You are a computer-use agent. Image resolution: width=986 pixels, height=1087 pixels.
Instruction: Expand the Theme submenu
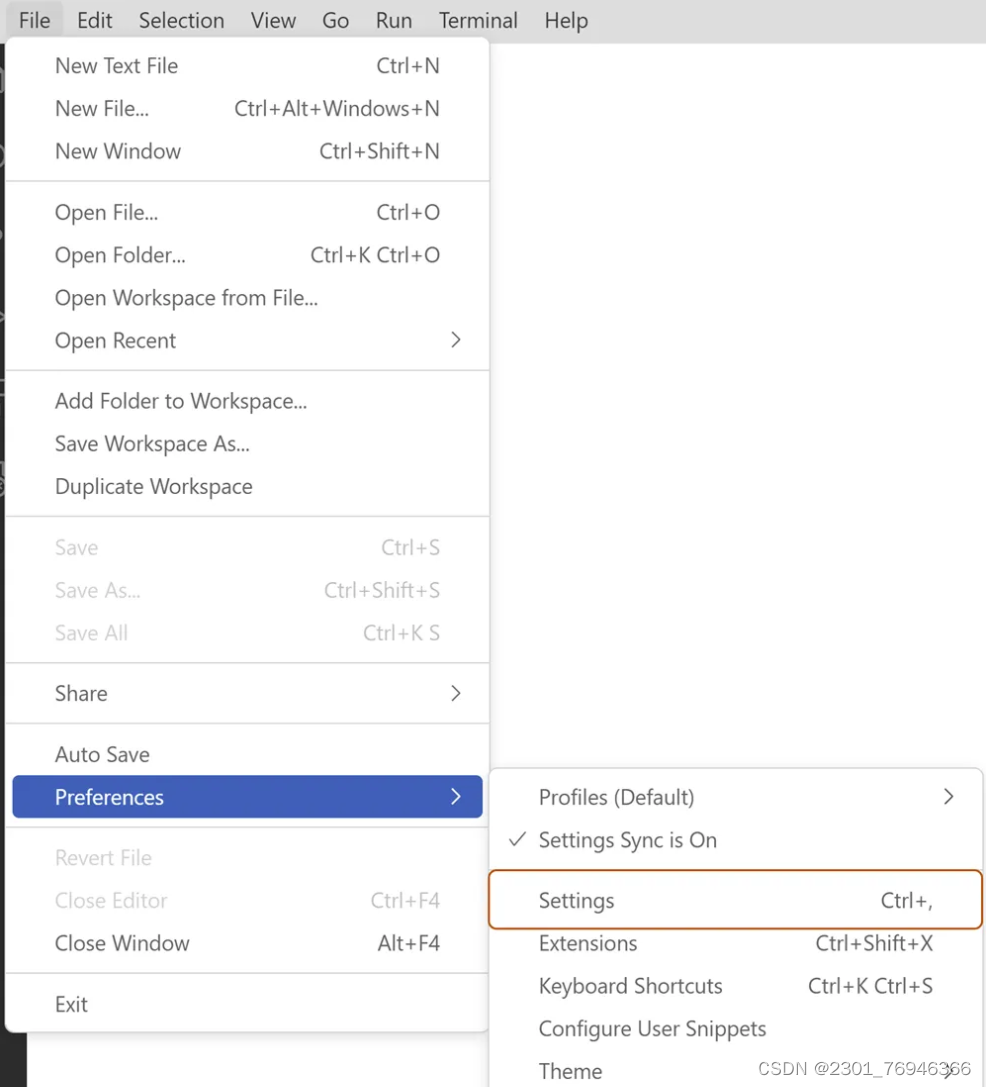click(736, 1071)
